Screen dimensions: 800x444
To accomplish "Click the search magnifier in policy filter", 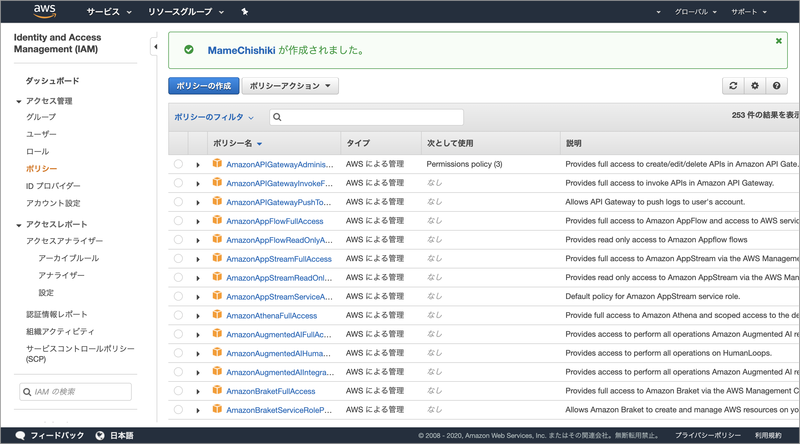I will [x=277, y=117].
